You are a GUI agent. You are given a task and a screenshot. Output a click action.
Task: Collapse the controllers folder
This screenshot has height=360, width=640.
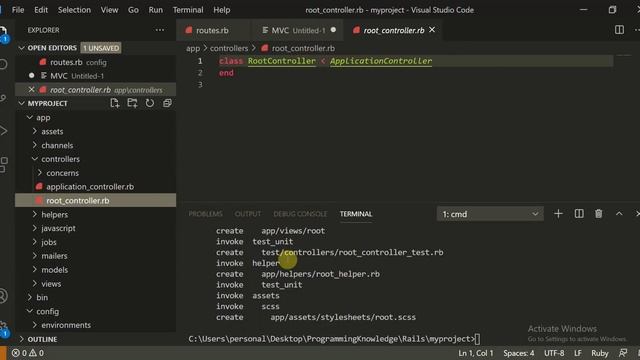(96, 159)
